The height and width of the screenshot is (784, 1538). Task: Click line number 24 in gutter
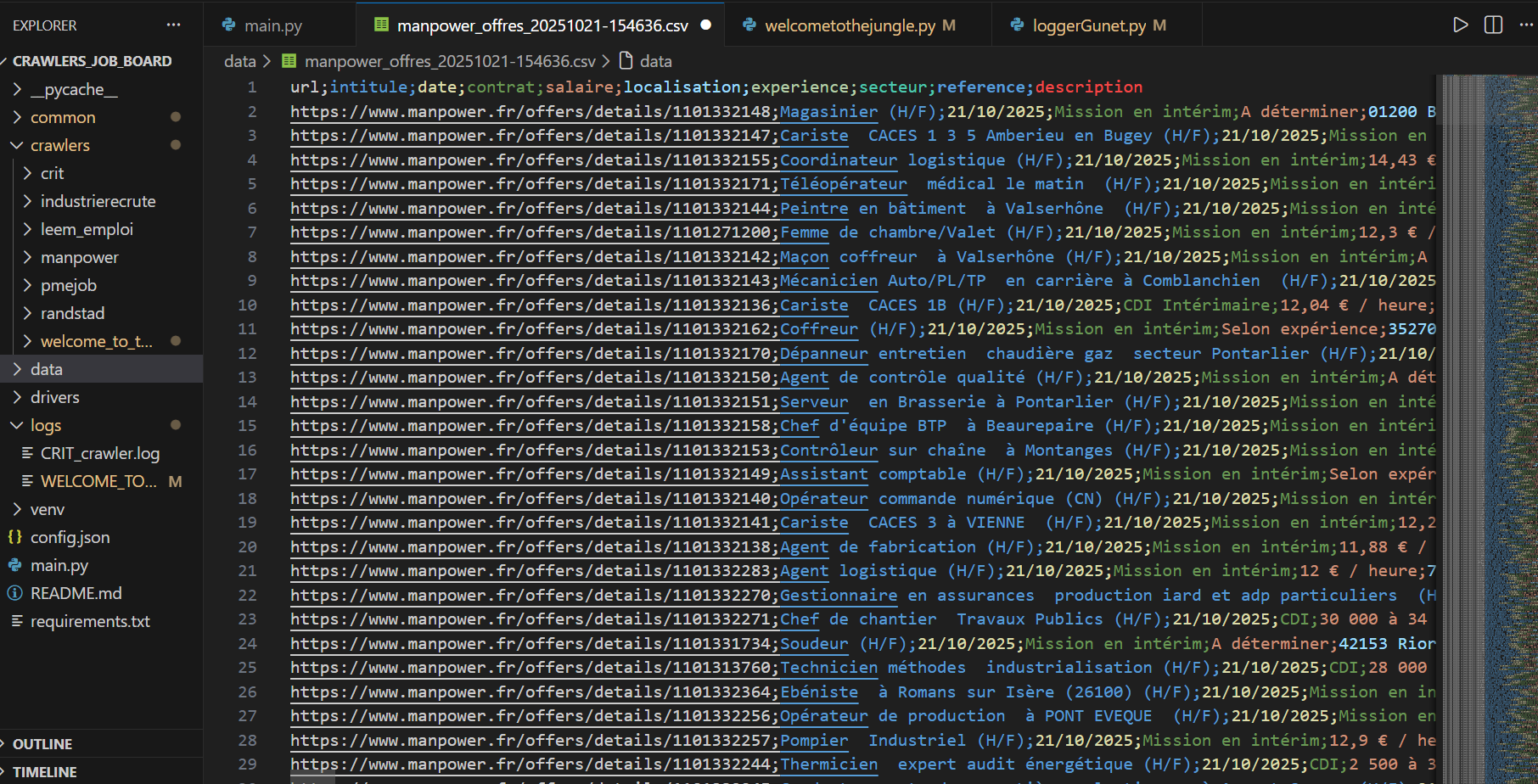point(247,644)
